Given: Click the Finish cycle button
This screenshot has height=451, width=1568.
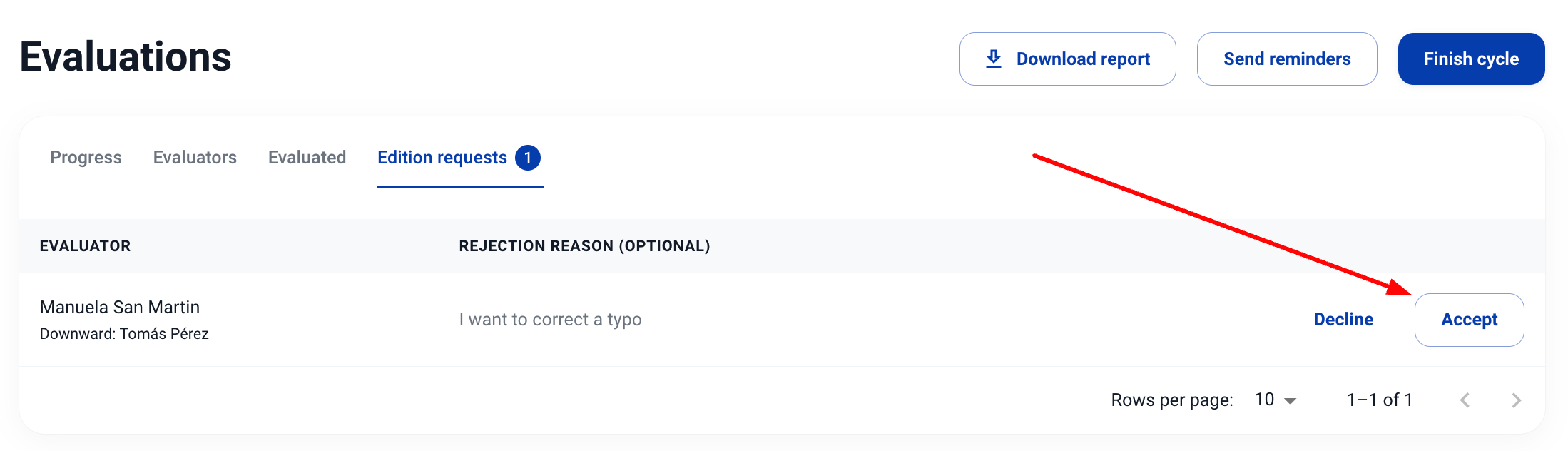Looking at the screenshot, I should [x=1471, y=59].
